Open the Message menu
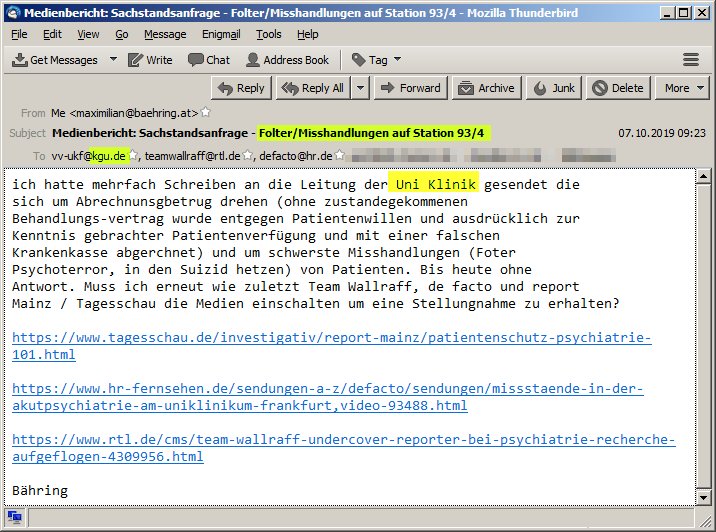Screen dimensions: 716x532 165,34
